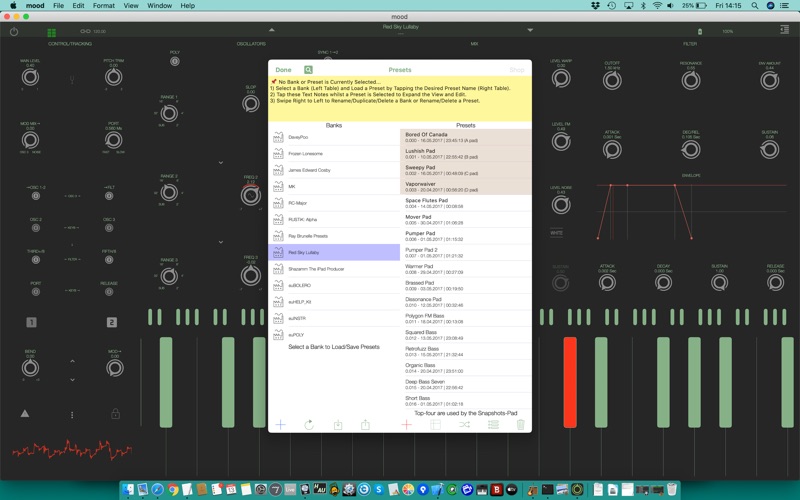Load the Polygon FM Bass preset

click(466, 318)
